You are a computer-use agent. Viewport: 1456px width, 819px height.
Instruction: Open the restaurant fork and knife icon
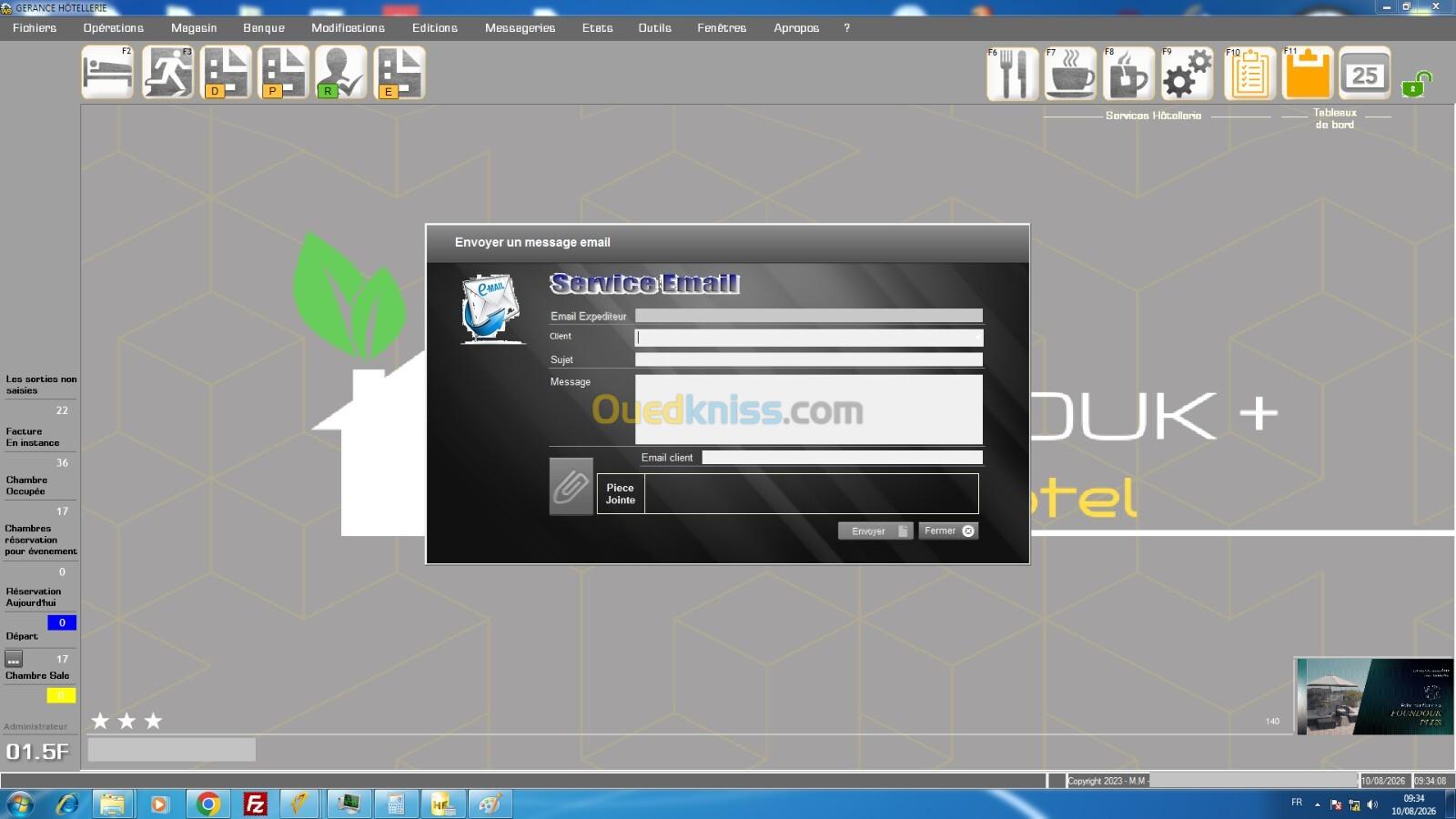pos(1012,74)
